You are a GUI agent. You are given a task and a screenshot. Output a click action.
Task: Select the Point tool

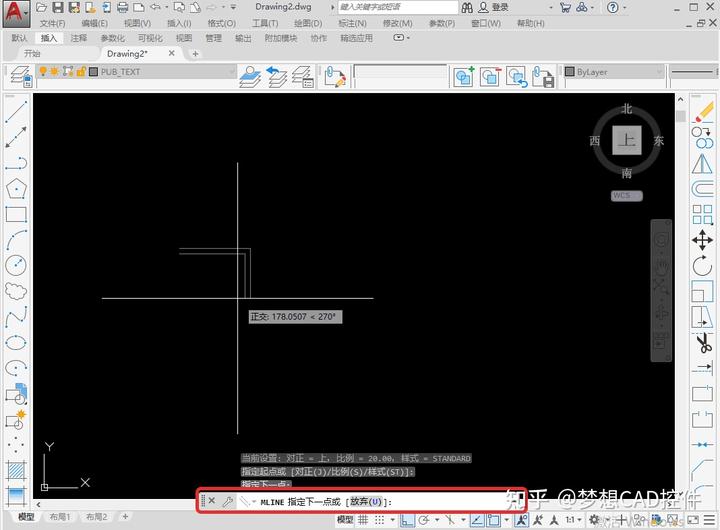[16, 445]
